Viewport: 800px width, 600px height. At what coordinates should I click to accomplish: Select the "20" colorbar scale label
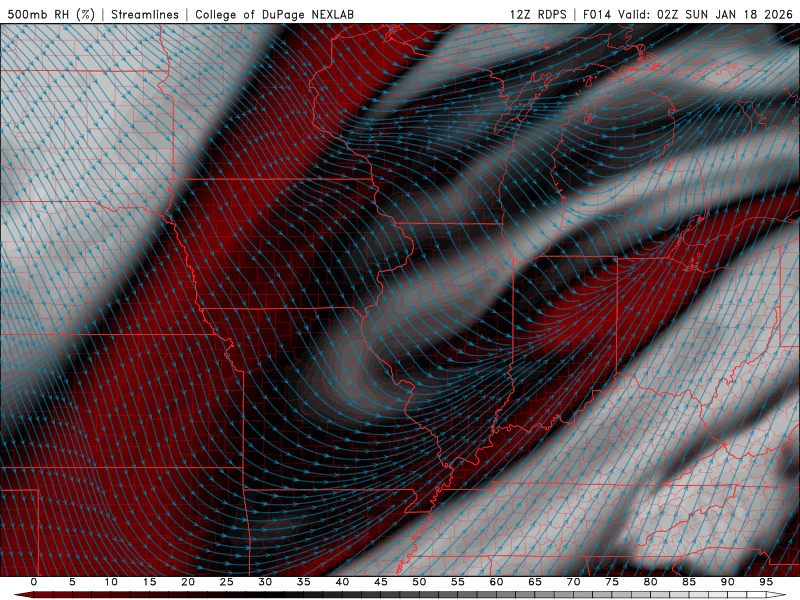tap(188, 582)
